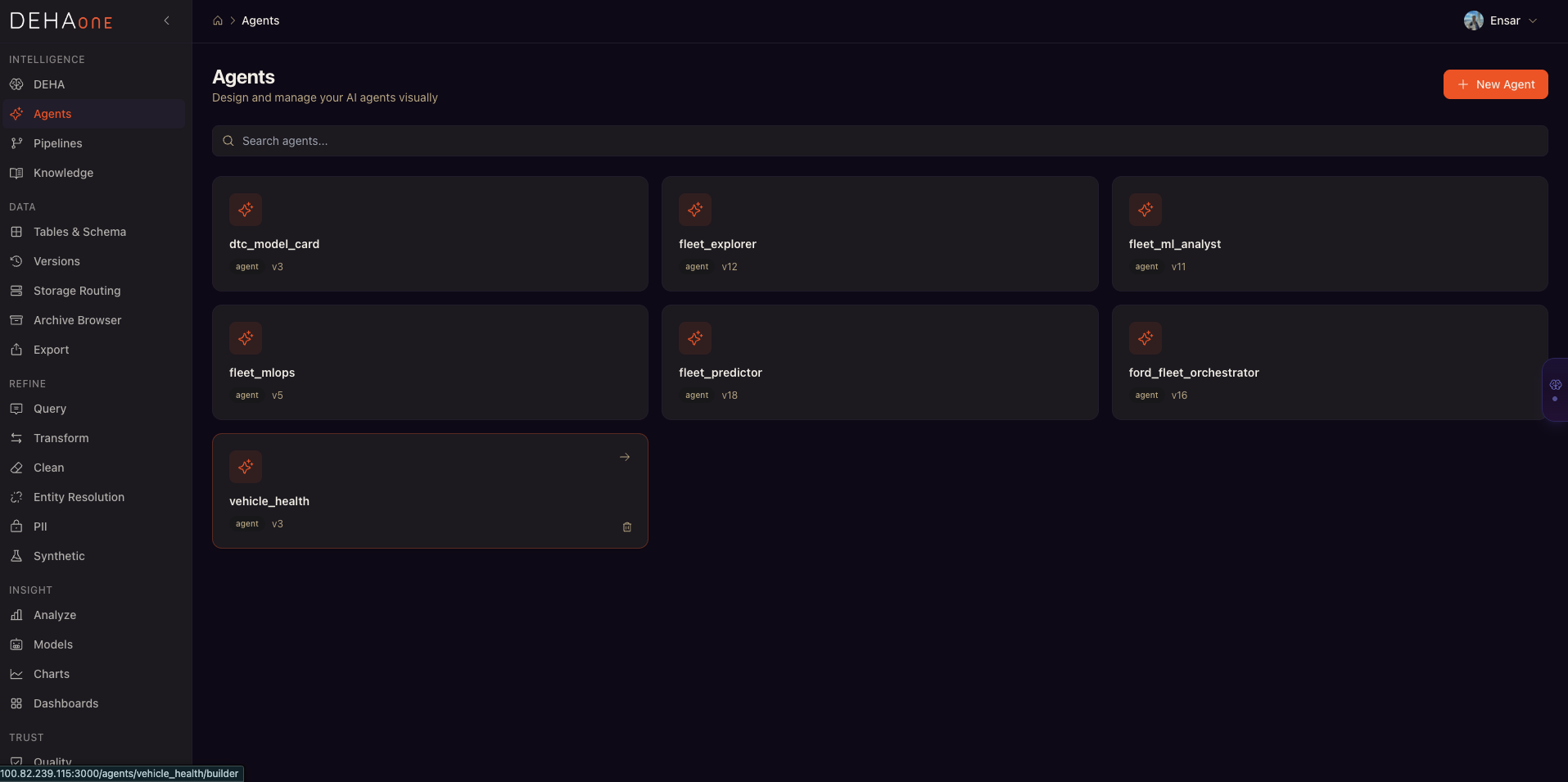Go to Tables & Schema menu item
Screen dimensions: 1568x782
[79, 232]
